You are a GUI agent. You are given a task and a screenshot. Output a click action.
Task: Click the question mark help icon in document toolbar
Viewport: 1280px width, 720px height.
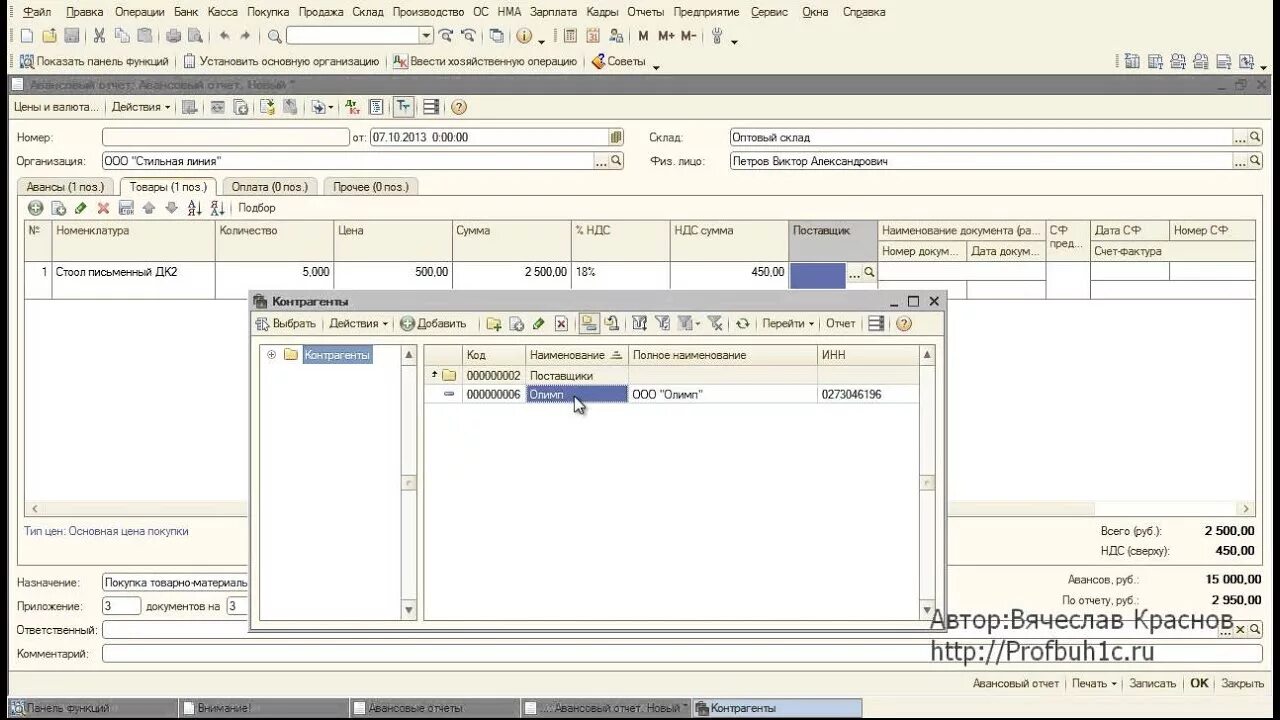(459, 107)
